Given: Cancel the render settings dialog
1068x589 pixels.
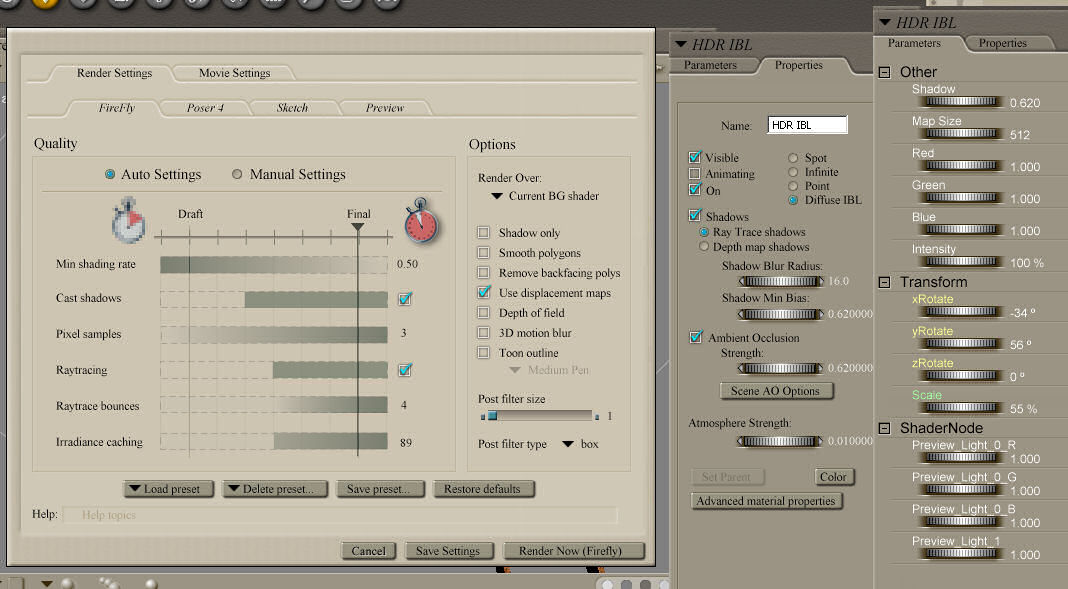Looking at the screenshot, I should (x=368, y=551).
